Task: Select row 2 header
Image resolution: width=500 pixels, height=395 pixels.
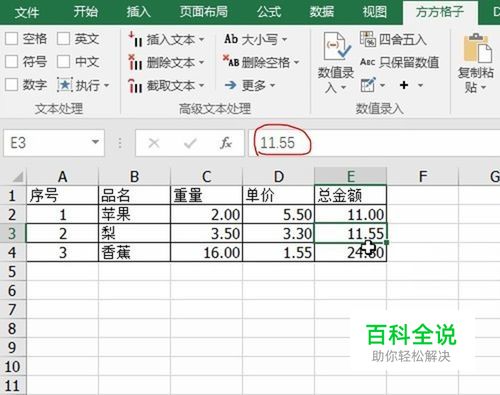Action: pos(13,214)
